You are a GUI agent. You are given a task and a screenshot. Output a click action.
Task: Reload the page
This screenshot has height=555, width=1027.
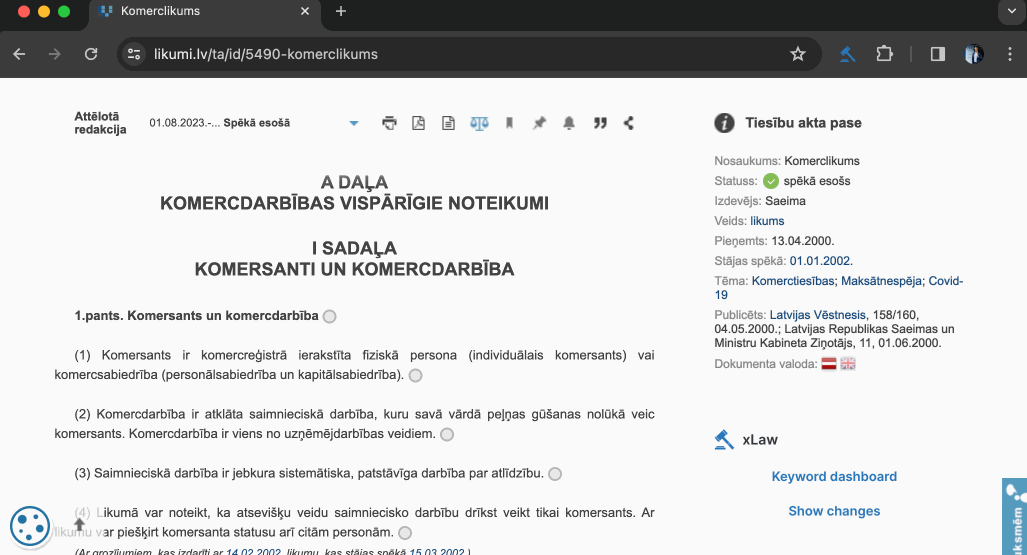point(91,54)
